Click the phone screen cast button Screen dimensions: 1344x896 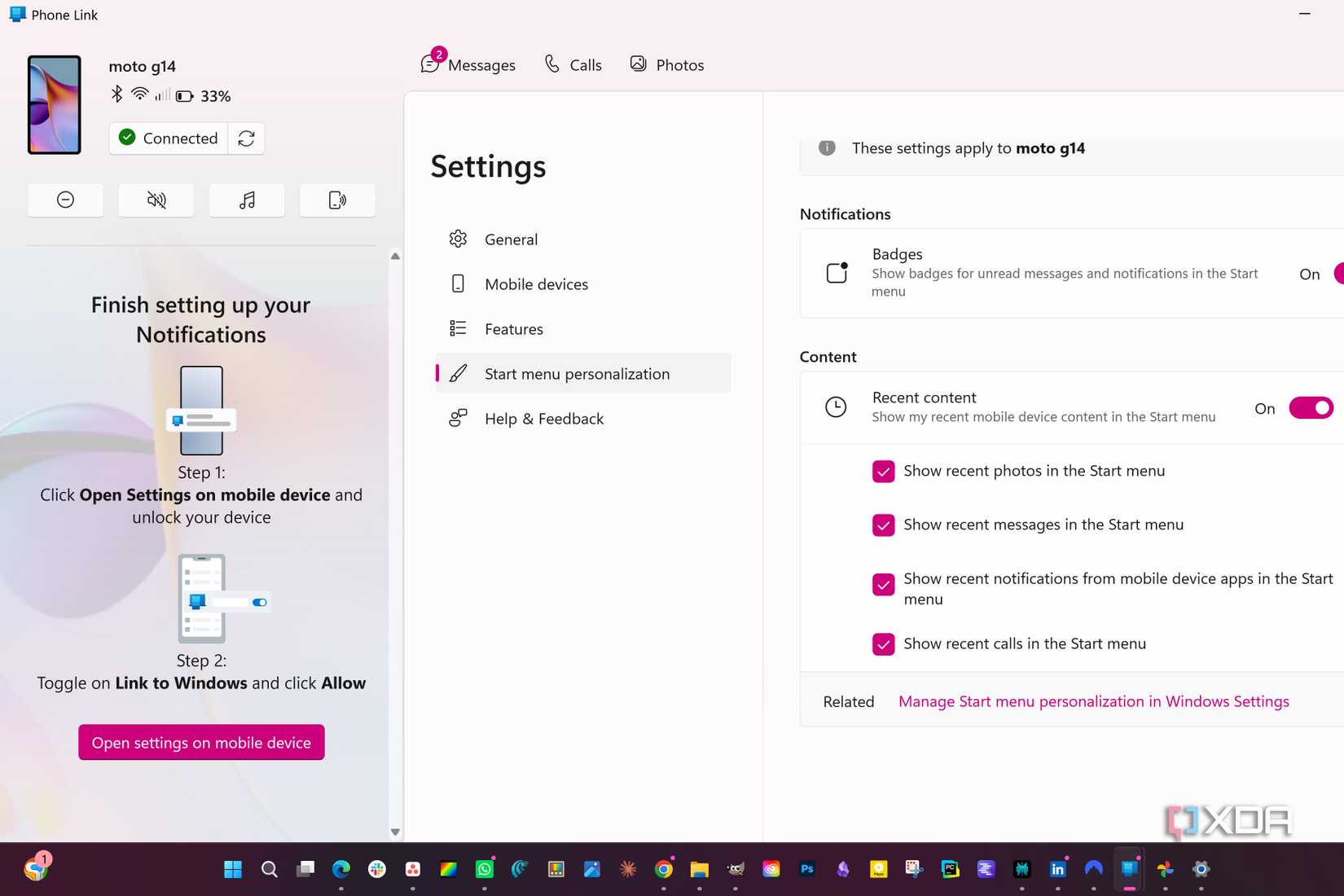[337, 200]
